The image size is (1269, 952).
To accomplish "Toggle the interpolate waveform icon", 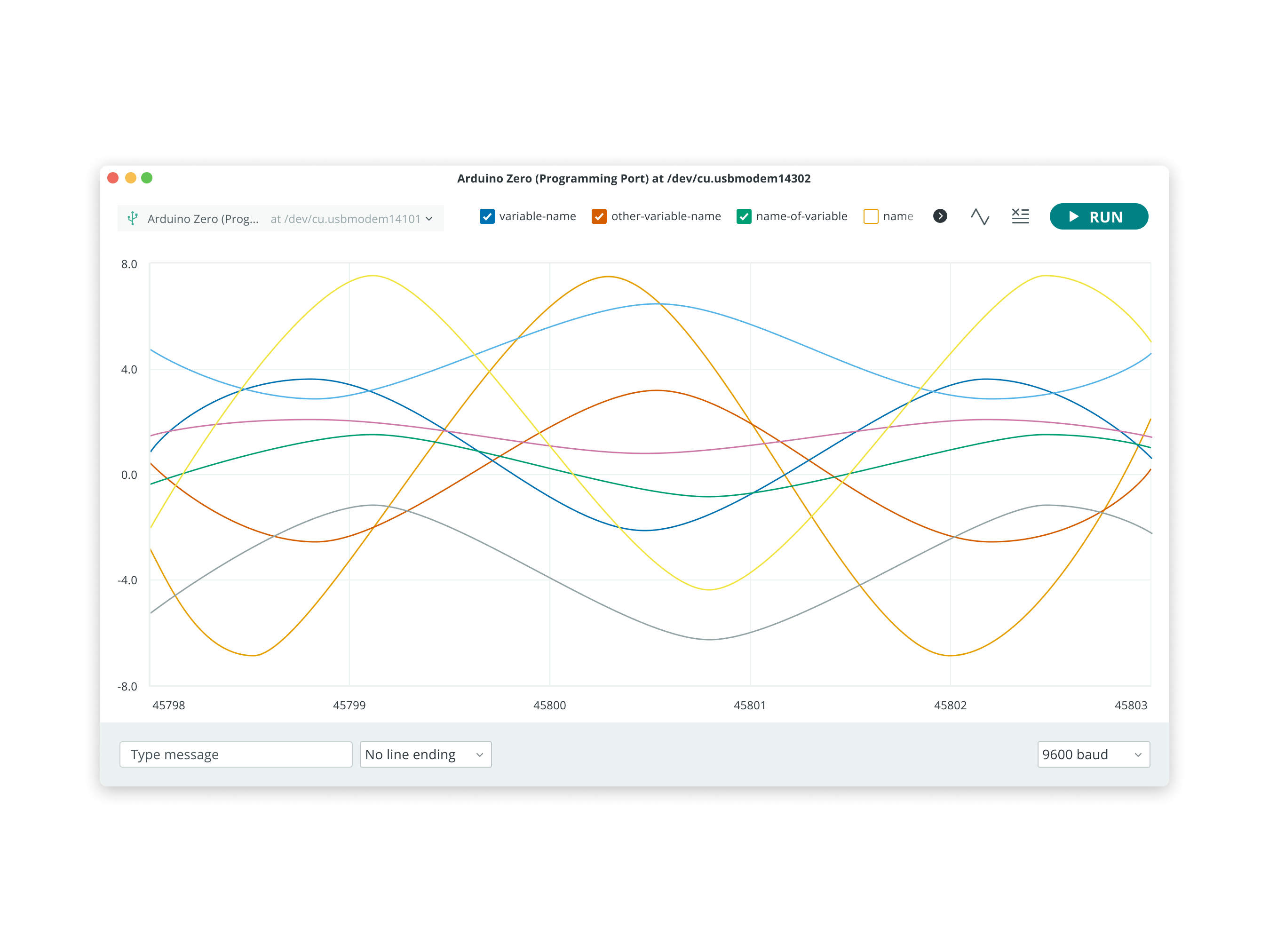I will [980, 216].
